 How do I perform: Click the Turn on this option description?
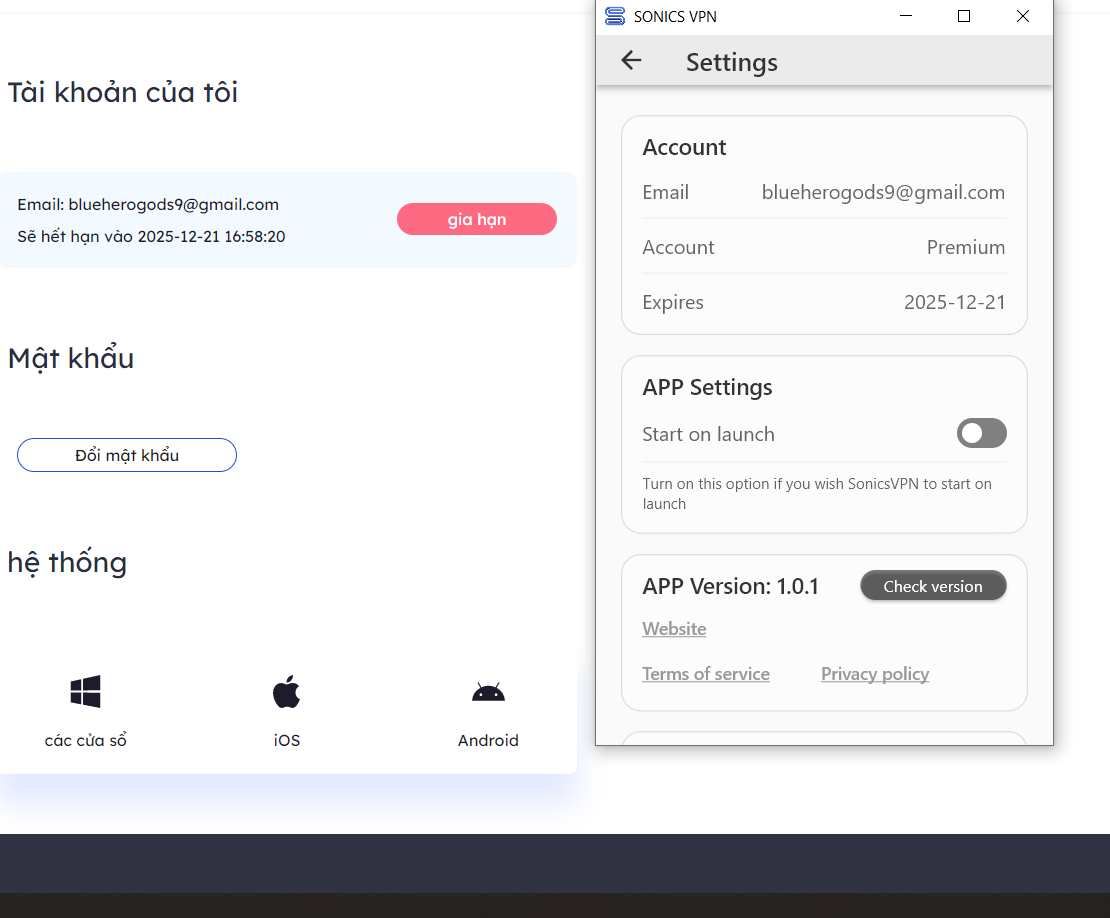[817, 493]
